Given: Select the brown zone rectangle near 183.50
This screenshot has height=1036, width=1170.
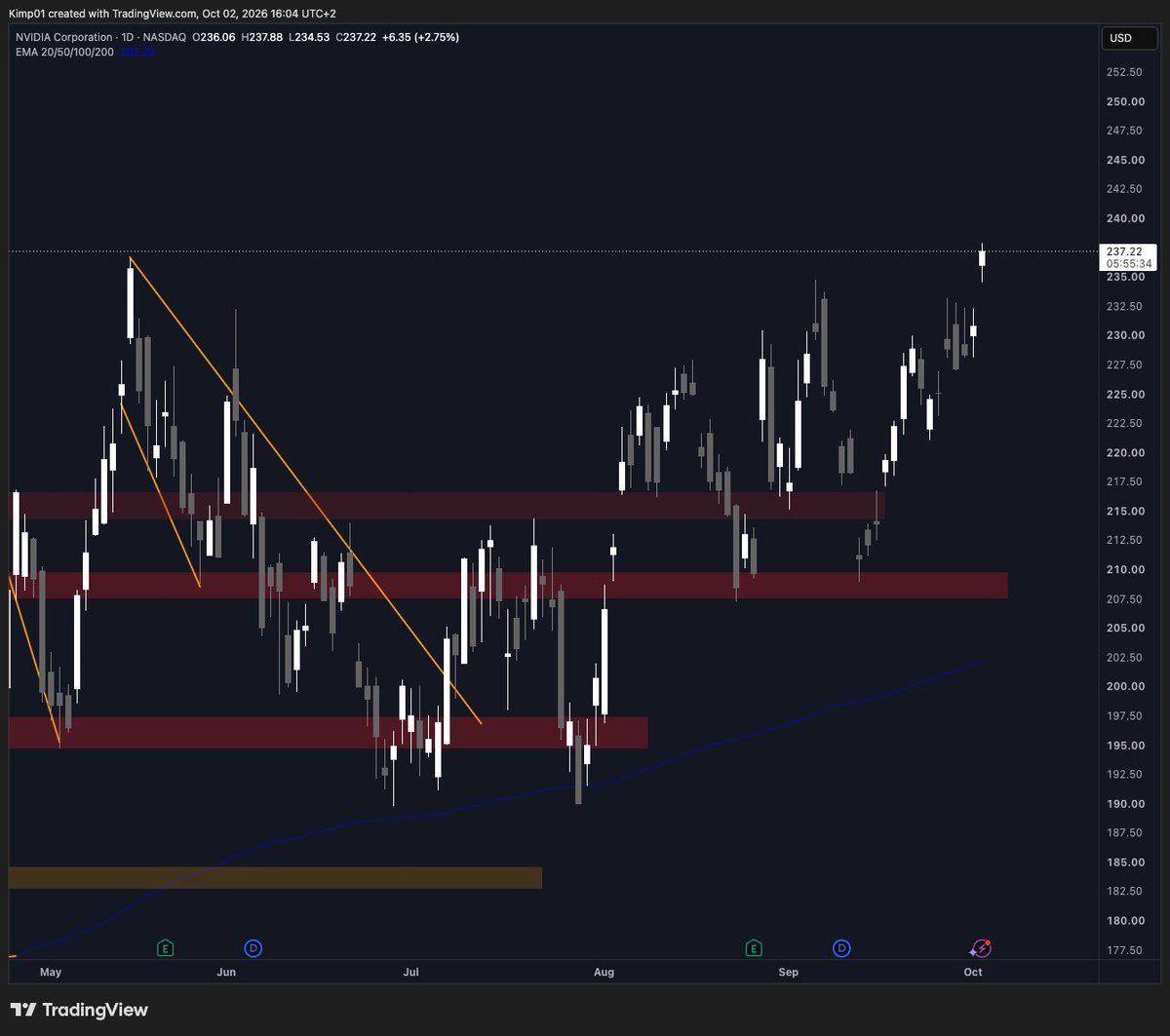Looking at the screenshot, I should (x=275, y=878).
